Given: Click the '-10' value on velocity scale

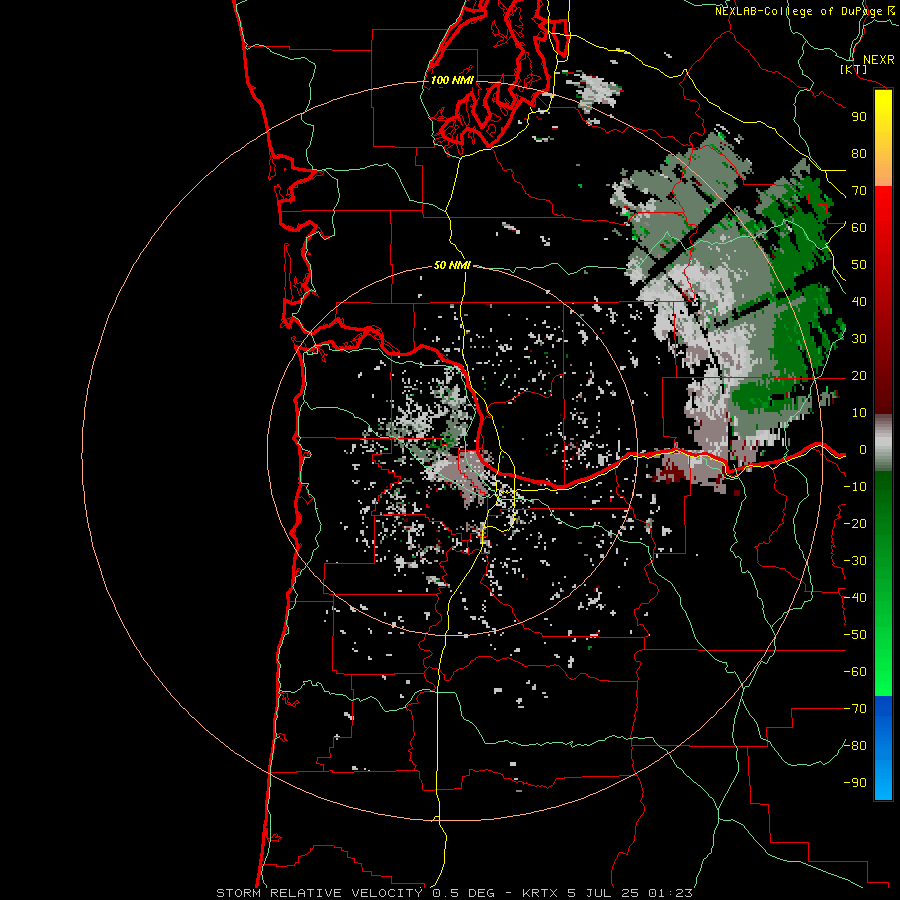Looking at the screenshot, I should point(855,487).
